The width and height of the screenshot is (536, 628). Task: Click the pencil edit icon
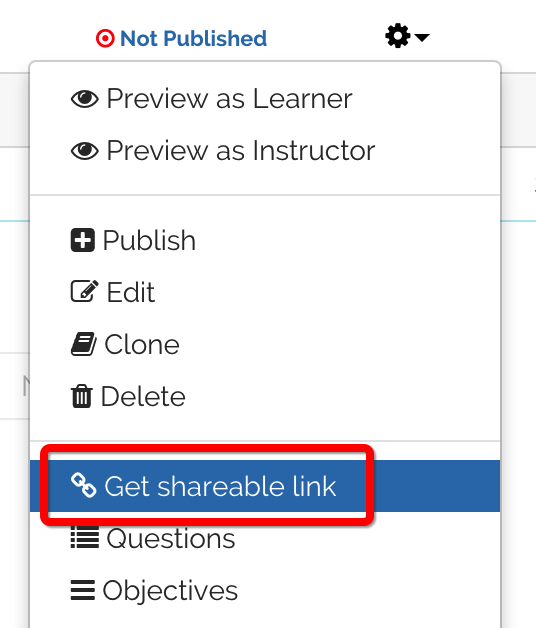pos(85,291)
